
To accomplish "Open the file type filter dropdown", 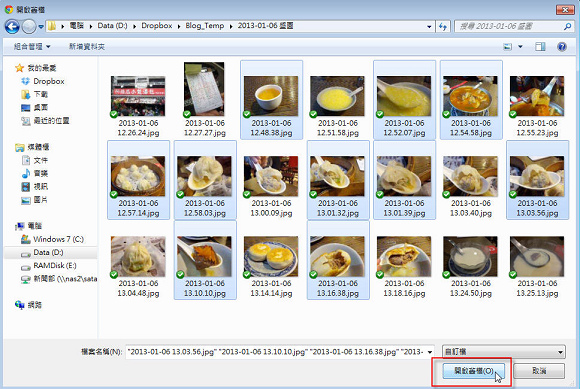I will tap(504, 352).
